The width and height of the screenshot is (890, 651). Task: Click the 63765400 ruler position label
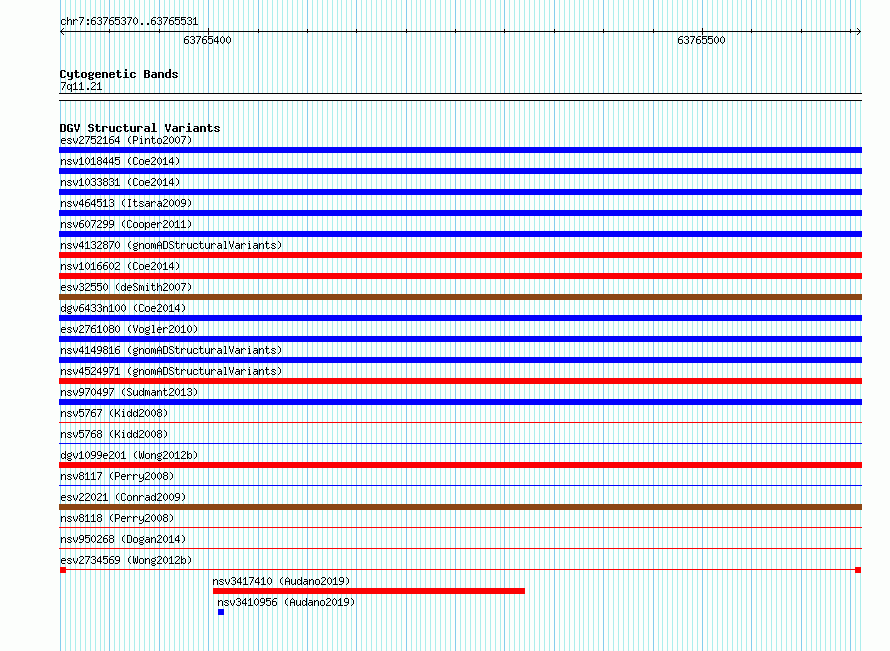click(207, 40)
